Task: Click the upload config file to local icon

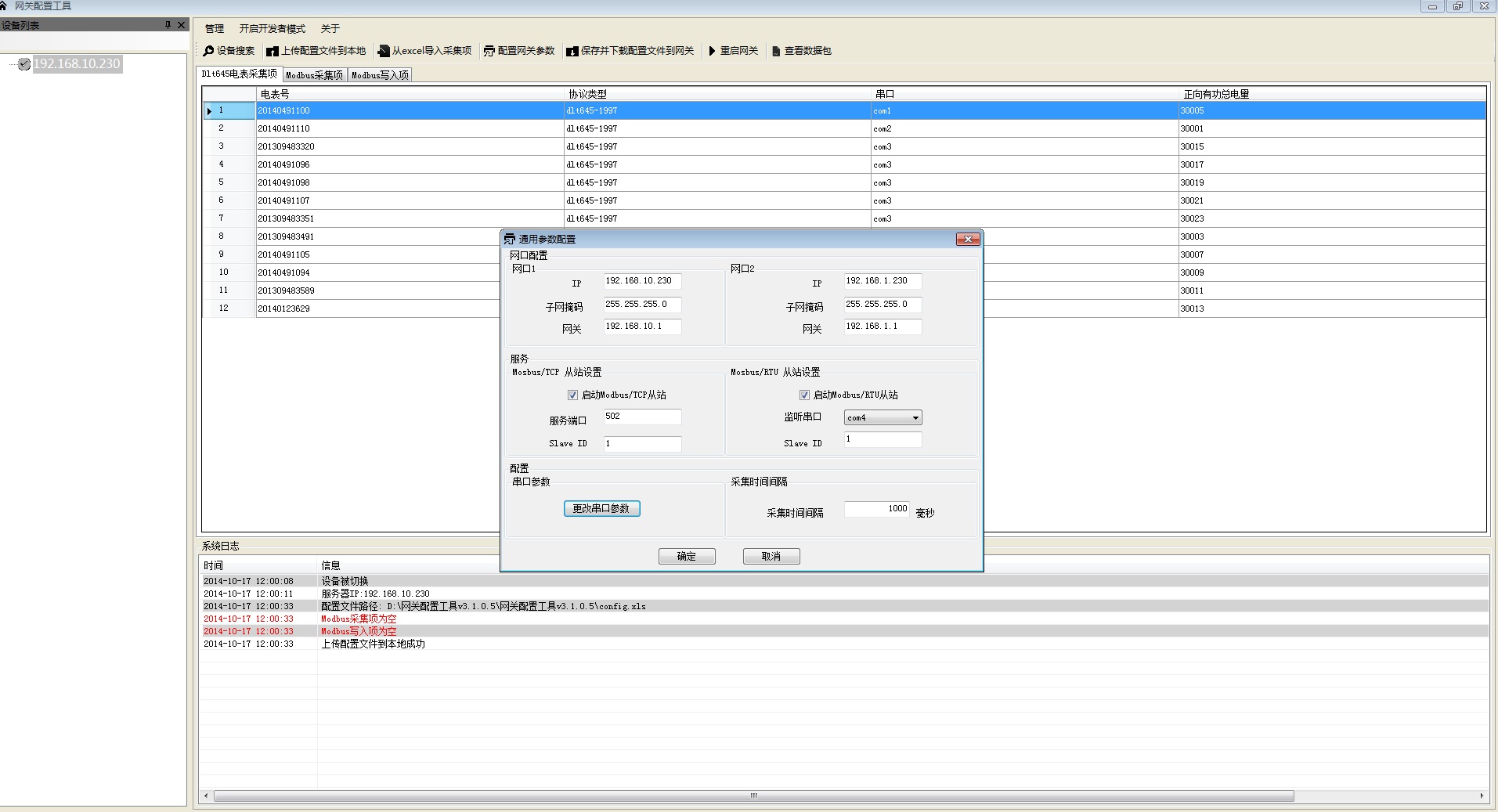Action: [x=273, y=51]
